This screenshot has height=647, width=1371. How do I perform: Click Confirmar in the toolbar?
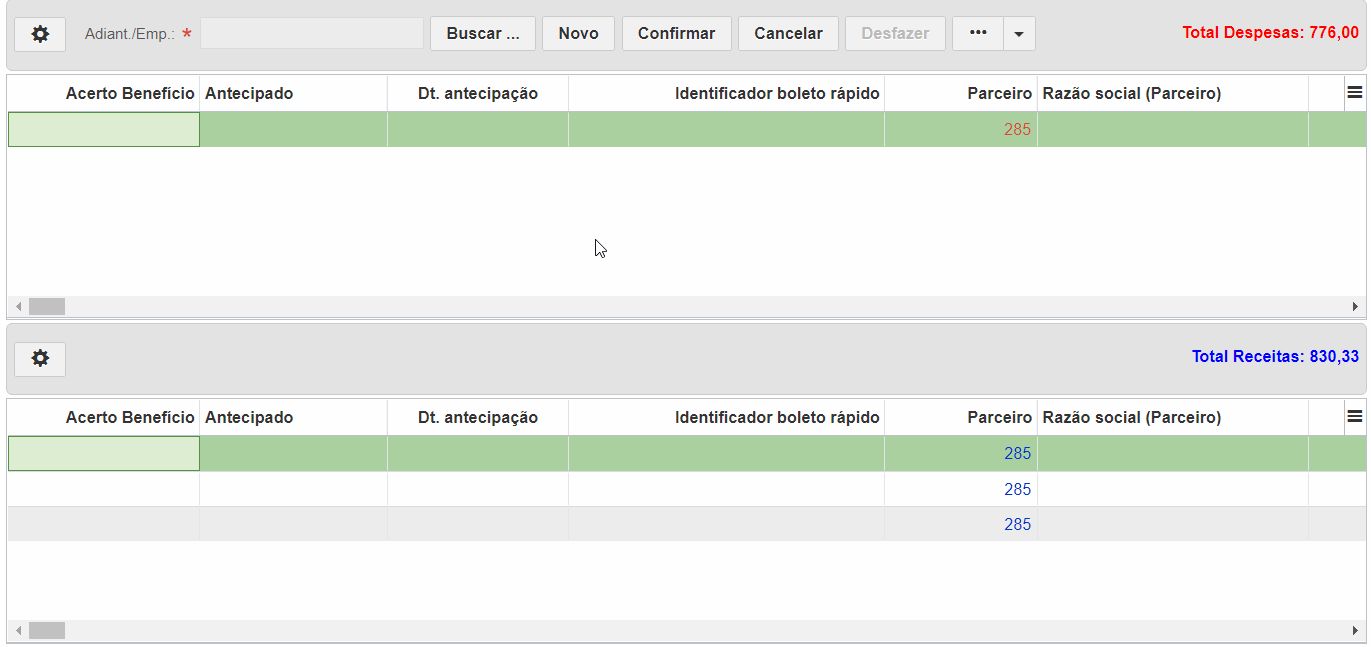[x=677, y=34]
